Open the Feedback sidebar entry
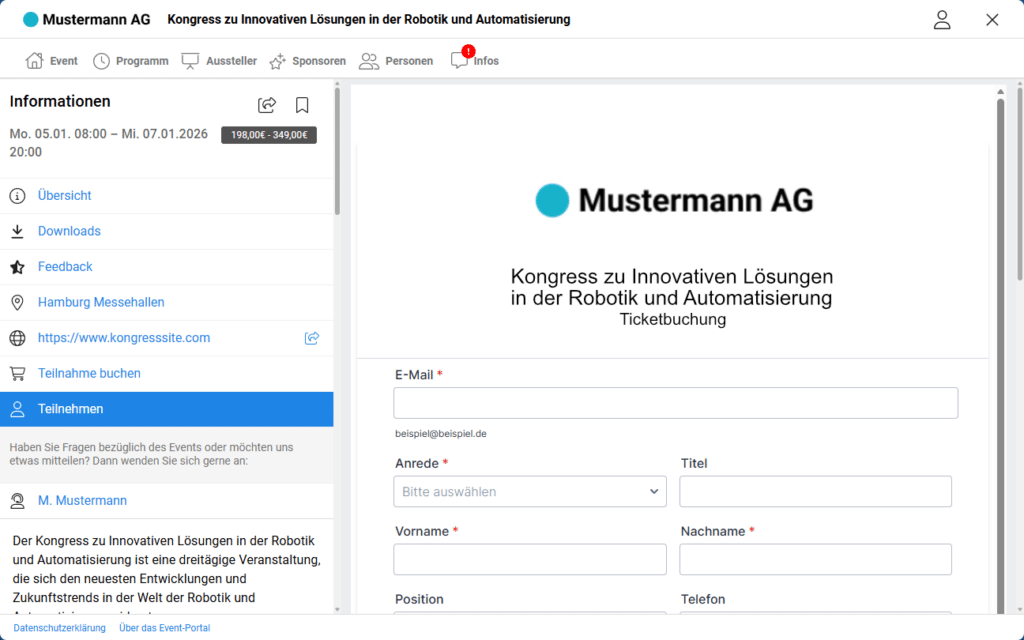The image size is (1024, 640). [65, 267]
